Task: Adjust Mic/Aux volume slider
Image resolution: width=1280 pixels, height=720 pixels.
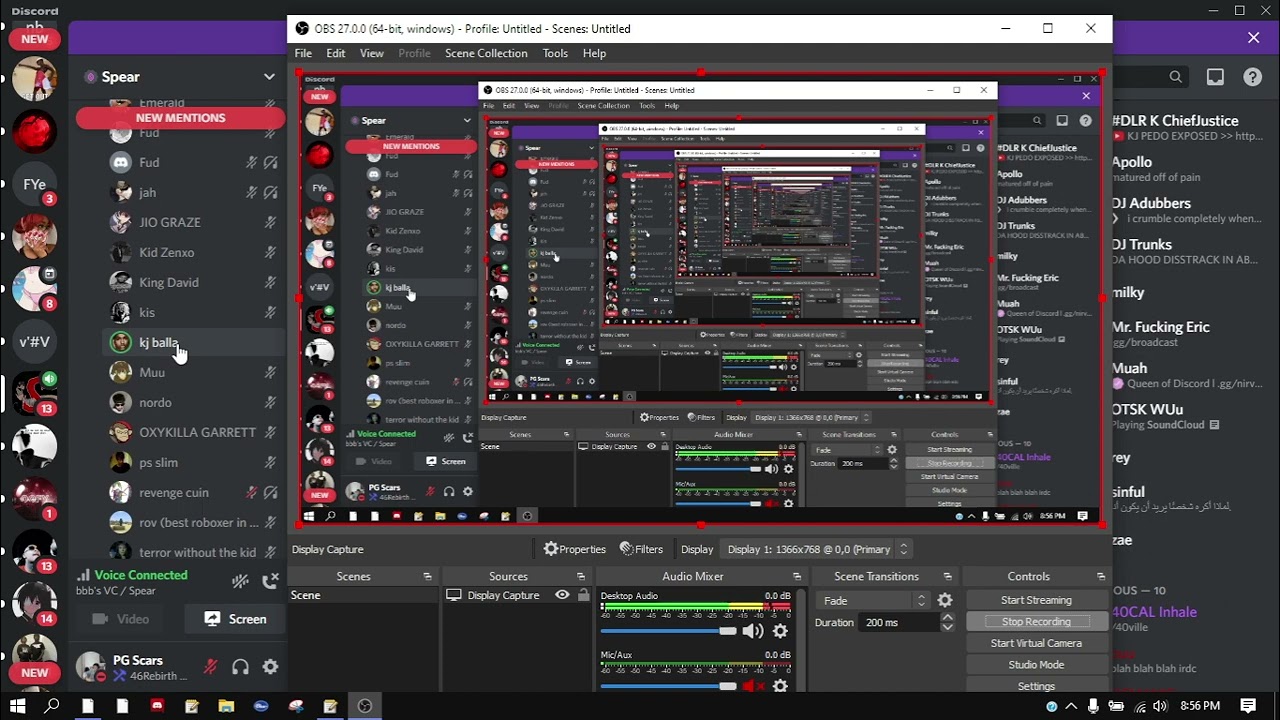Action: coord(667,686)
